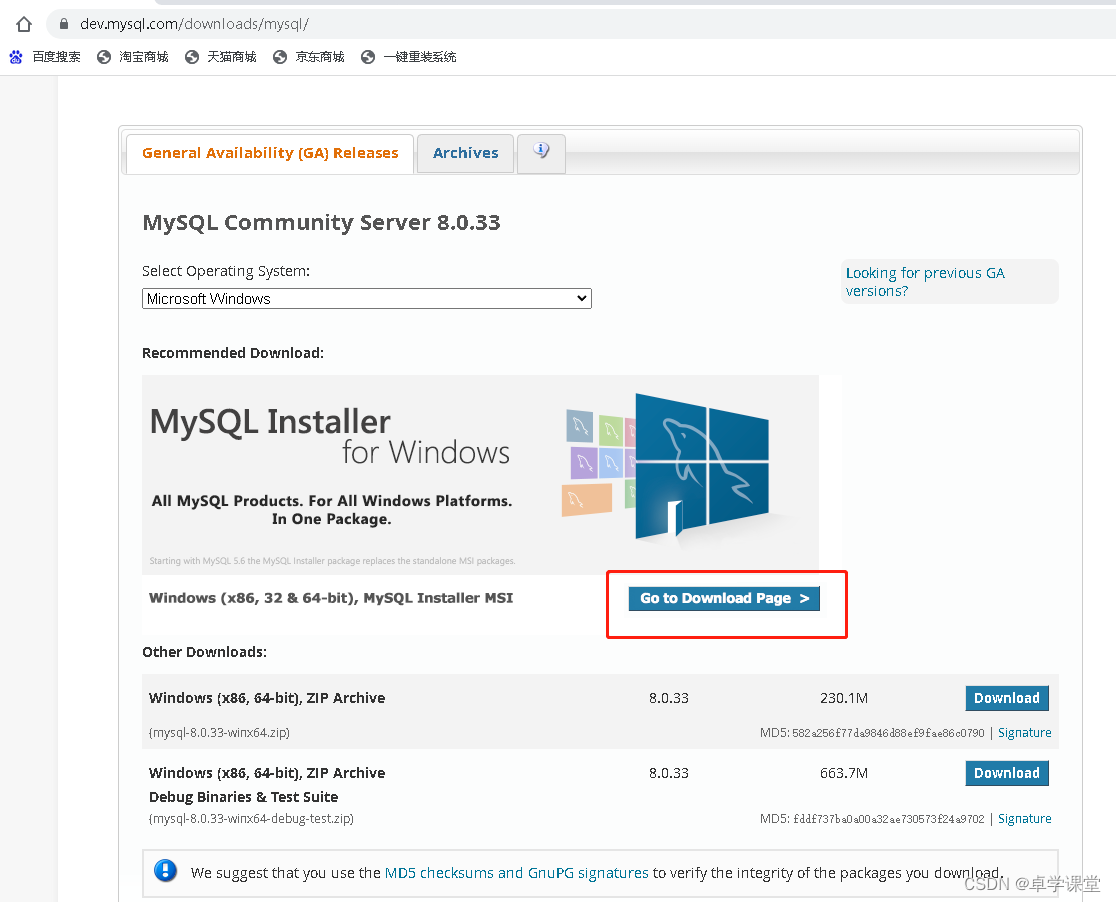1116x902 pixels.
Task: Open Signature link for mysql-8.0.33-winx64.zip
Action: 1024,733
